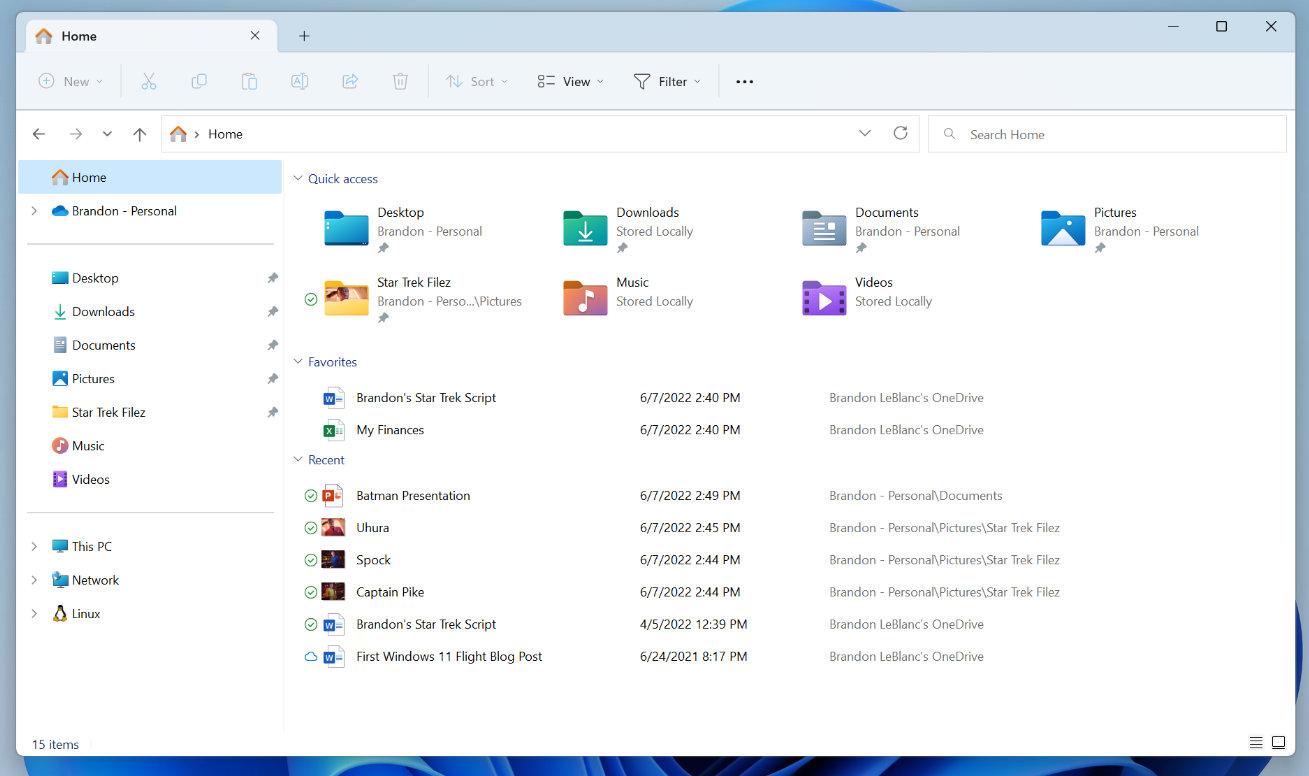
Task: Expand This PC in the navigation pane
Action: (x=34, y=546)
